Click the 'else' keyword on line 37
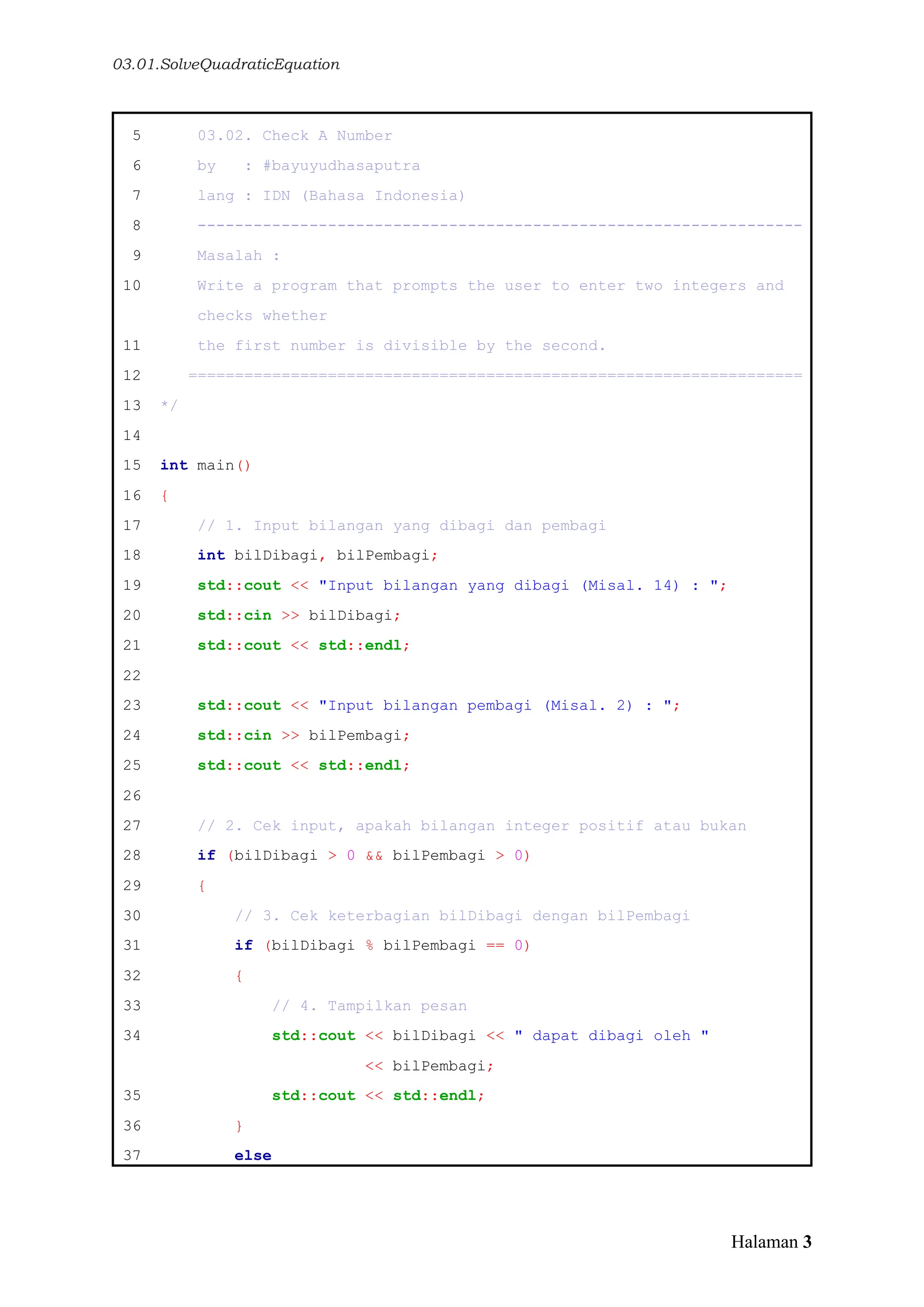The width and height of the screenshot is (924, 1307). click(253, 1155)
